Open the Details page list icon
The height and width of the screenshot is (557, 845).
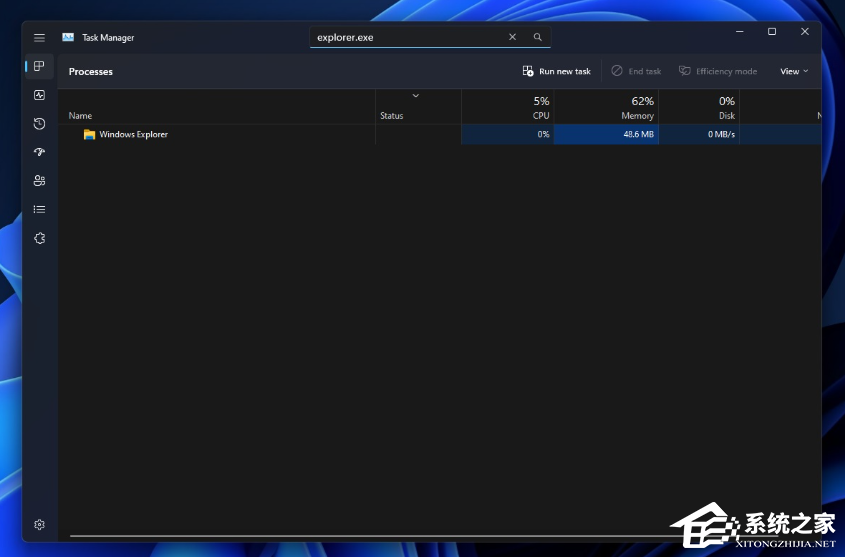[x=39, y=210]
